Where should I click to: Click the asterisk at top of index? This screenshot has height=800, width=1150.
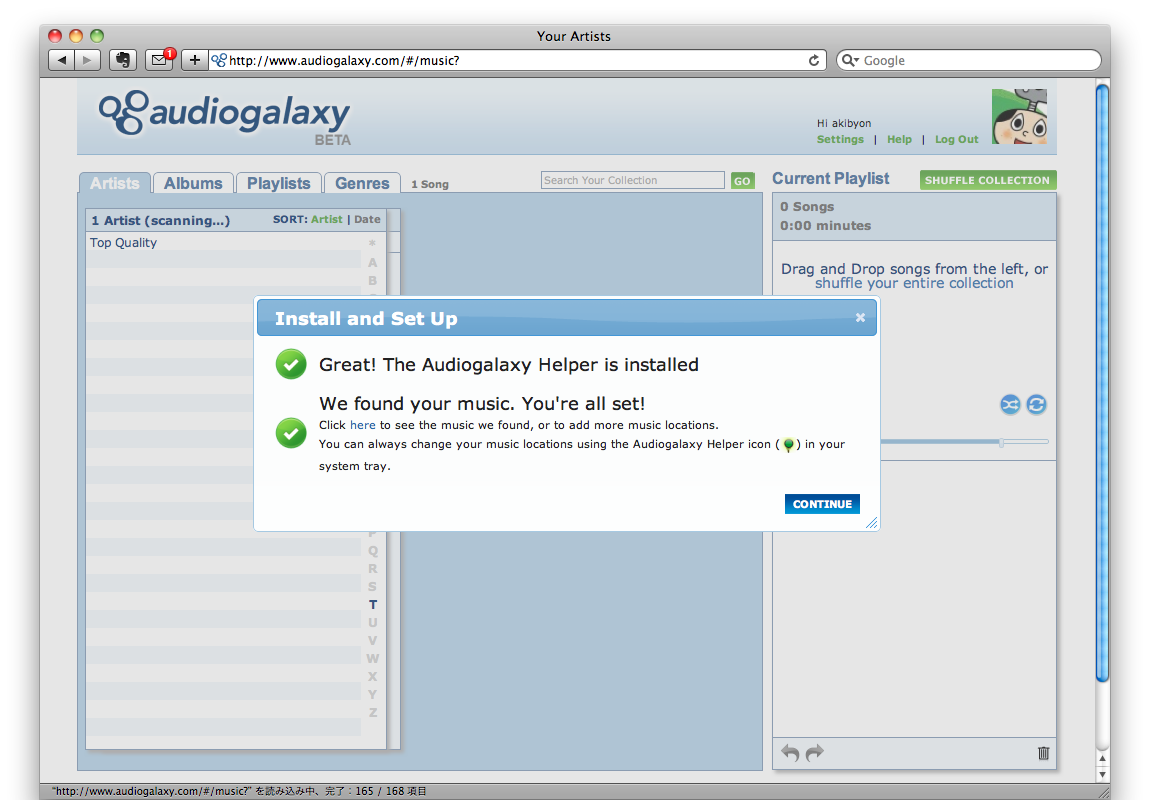(373, 243)
